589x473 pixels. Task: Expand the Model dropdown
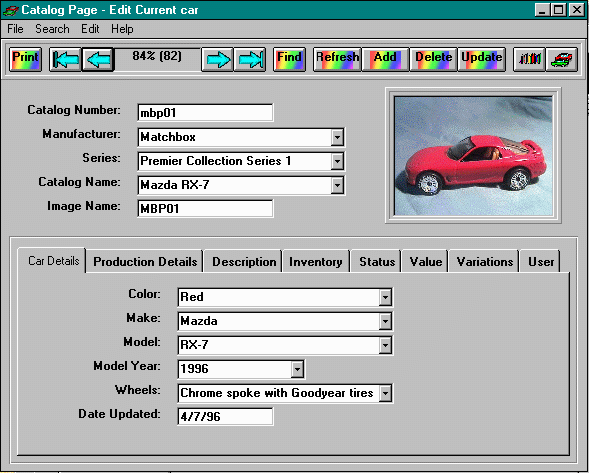385,346
